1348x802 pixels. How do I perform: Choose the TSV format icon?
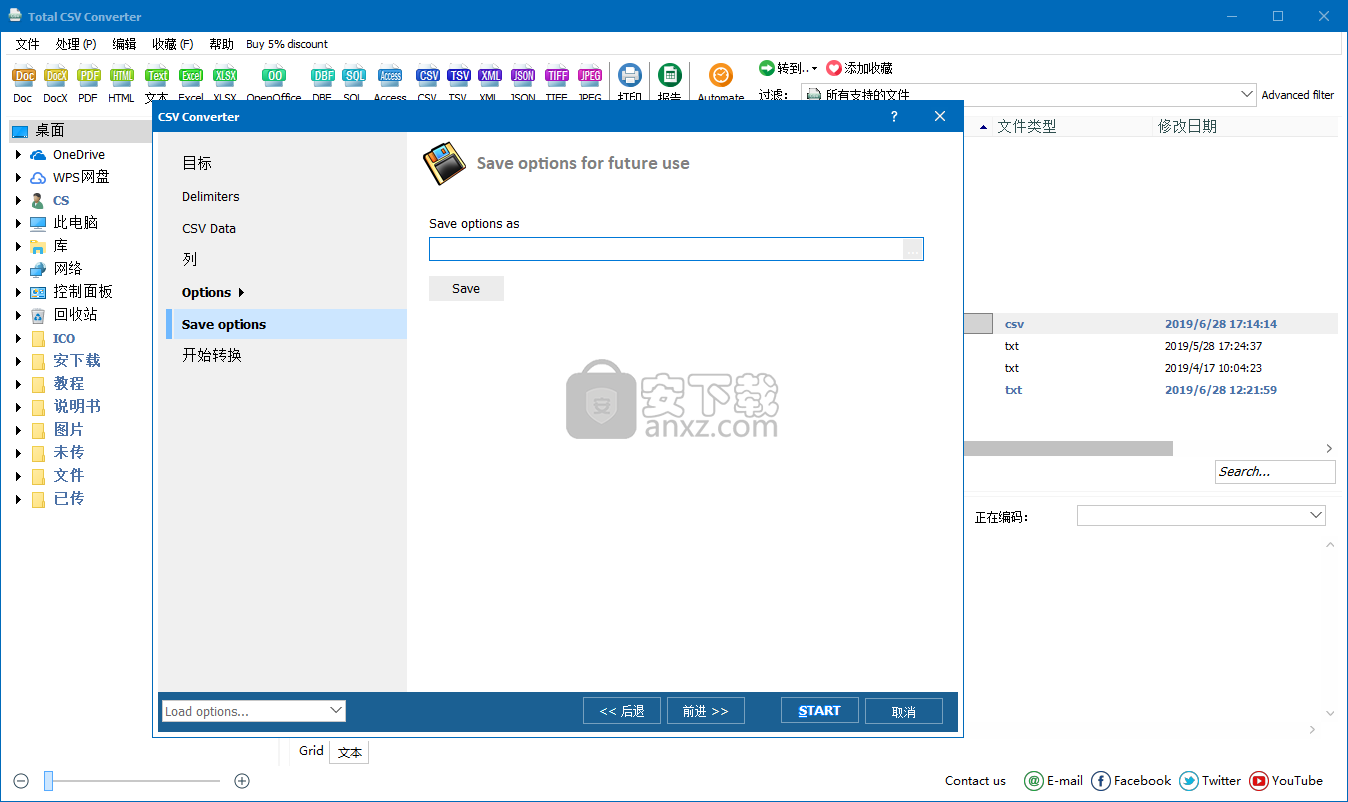pos(458,75)
